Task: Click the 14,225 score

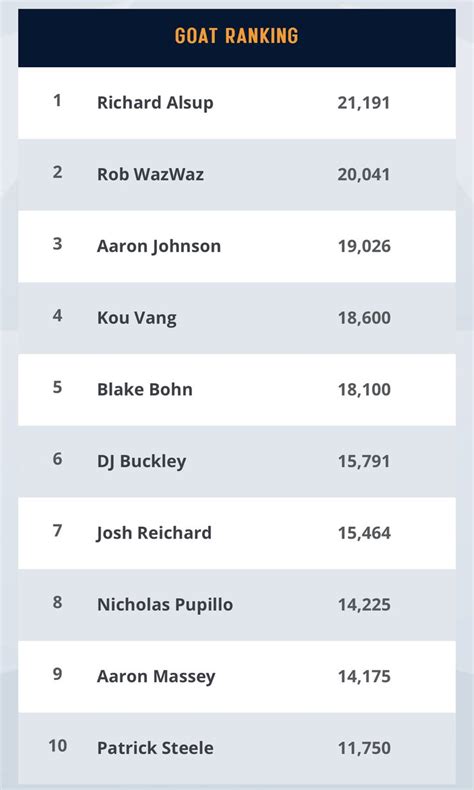Action: (364, 605)
